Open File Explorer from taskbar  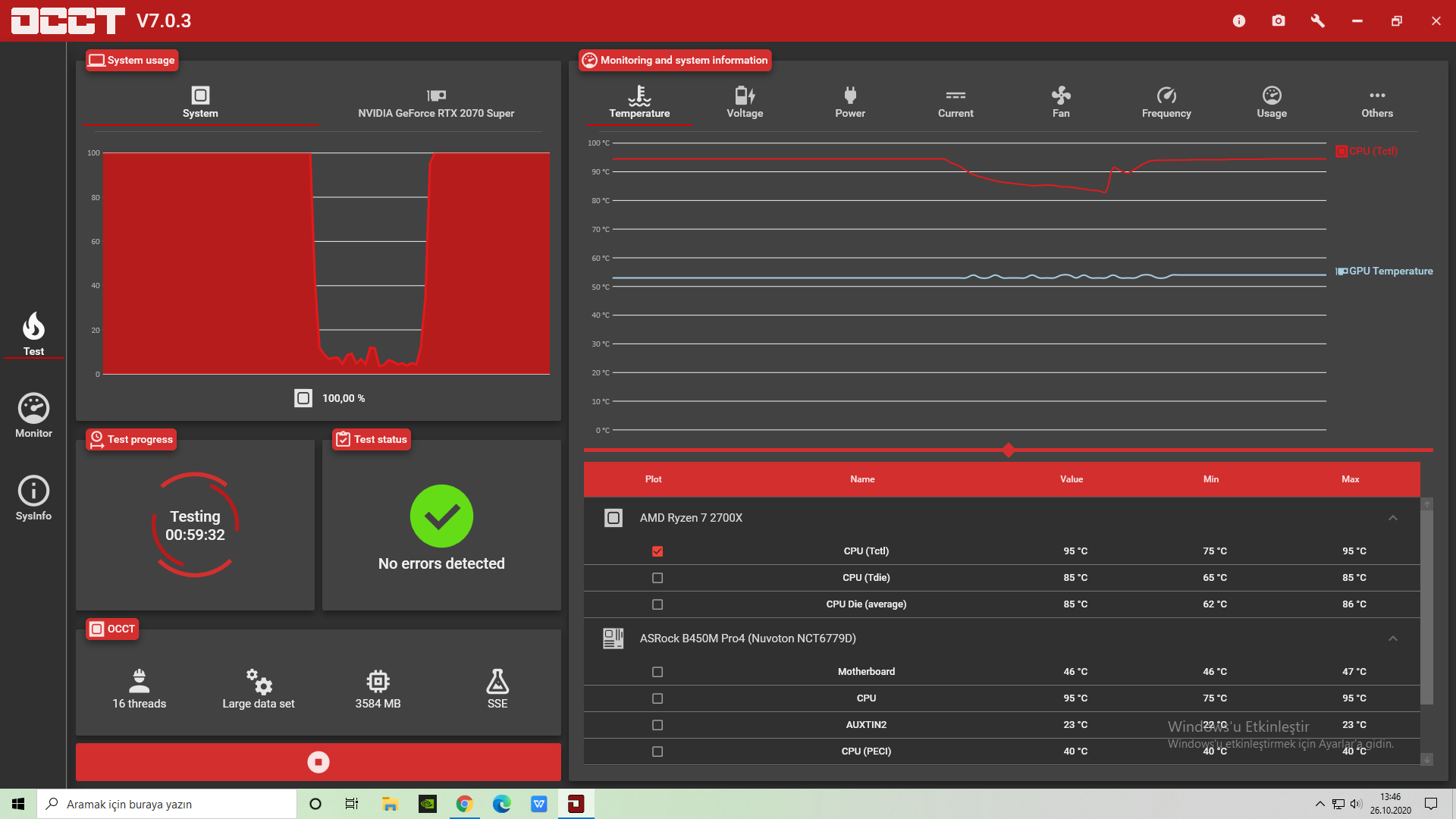click(x=390, y=804)
